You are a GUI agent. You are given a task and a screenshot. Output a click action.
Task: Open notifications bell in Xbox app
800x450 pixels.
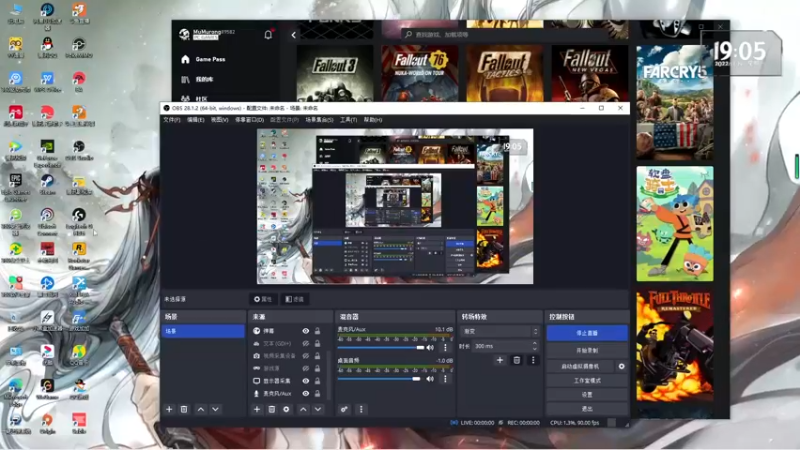click(x=268, y=35)
